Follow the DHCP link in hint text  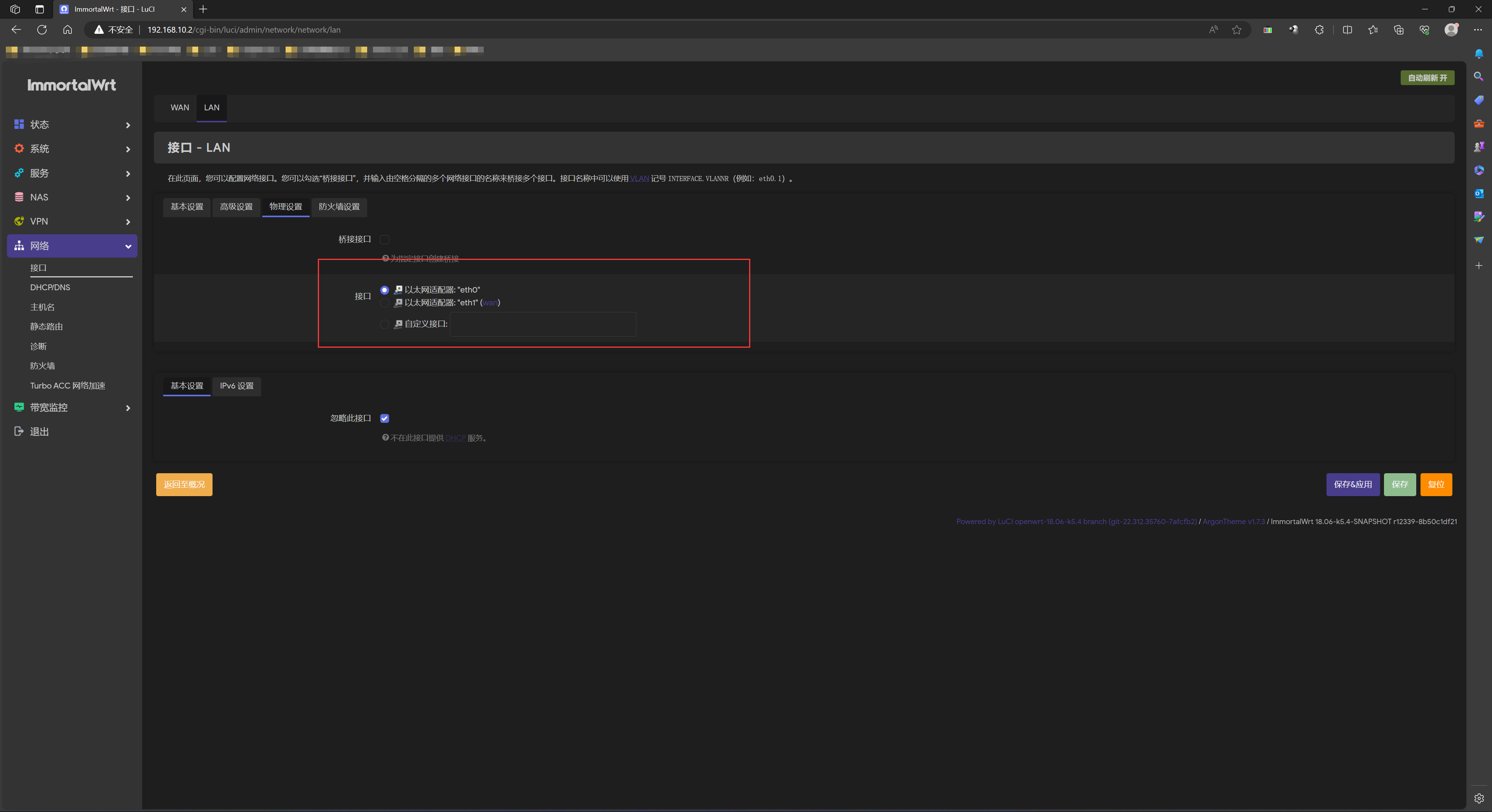coord(455,438)
